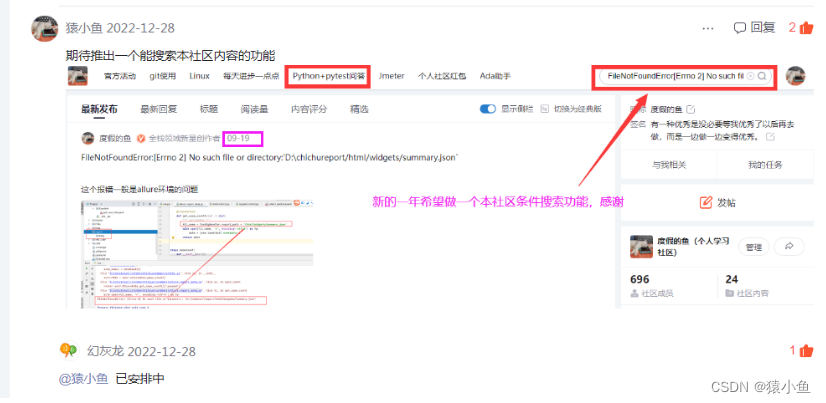The image size is (826, 403).
Task: Open the PyCharm error screenshot thumbnail
Action: [198, 253]
